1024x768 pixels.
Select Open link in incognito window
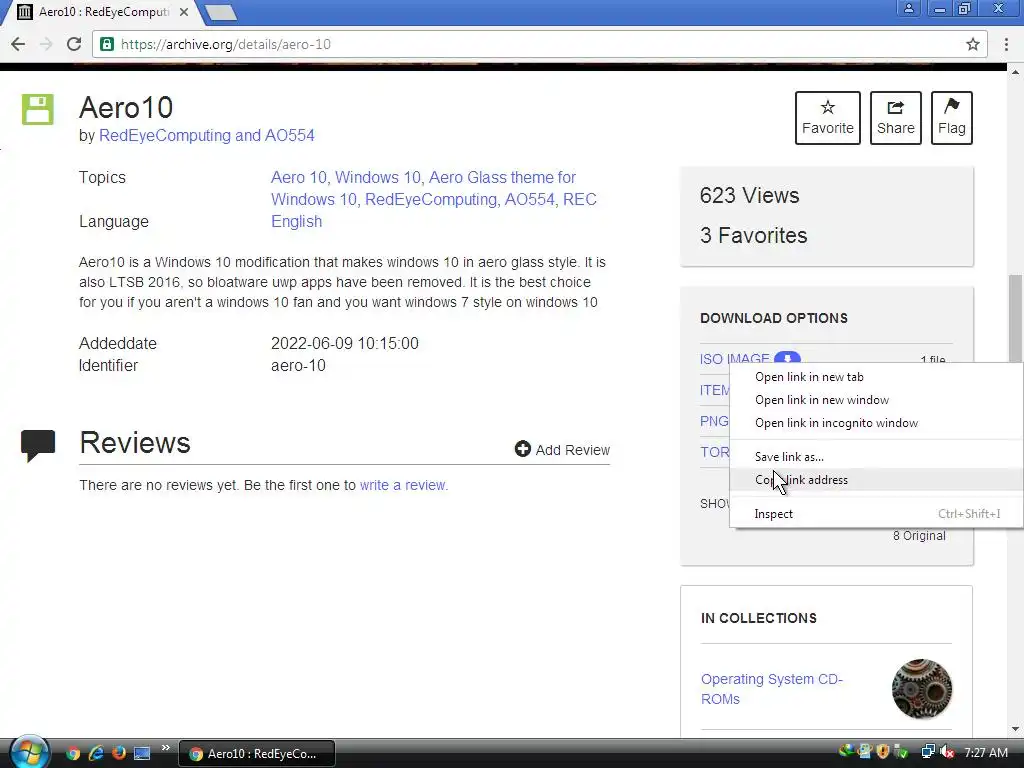click(x=876, y=423)
